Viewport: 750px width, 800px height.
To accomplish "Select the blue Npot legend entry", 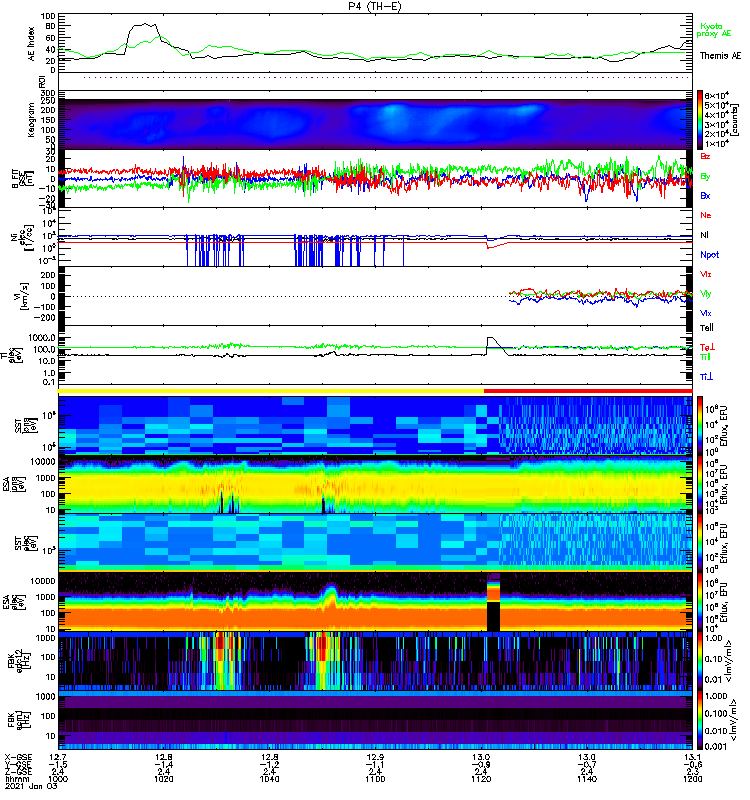I will point(710,255).
